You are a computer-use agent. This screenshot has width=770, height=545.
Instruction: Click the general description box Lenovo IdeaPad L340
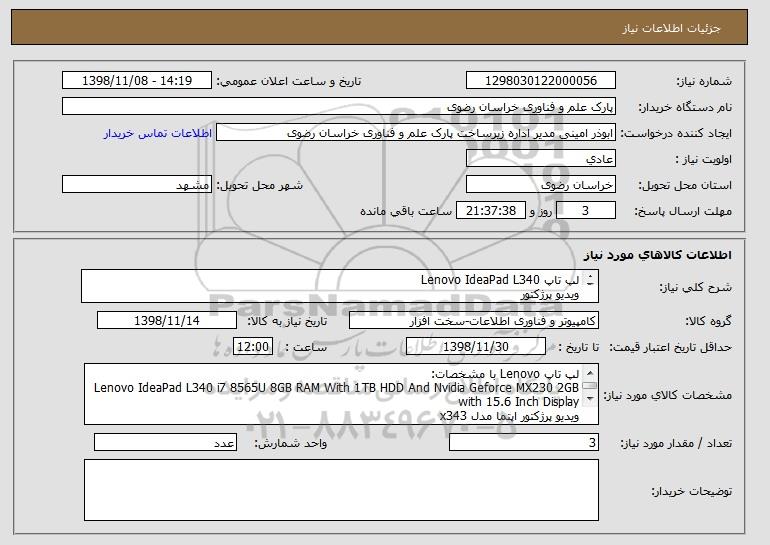340,286
